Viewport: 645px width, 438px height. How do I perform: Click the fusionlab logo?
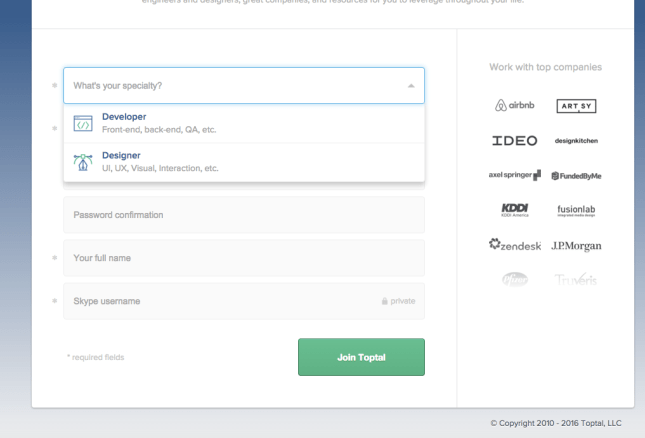click(576, 210)
